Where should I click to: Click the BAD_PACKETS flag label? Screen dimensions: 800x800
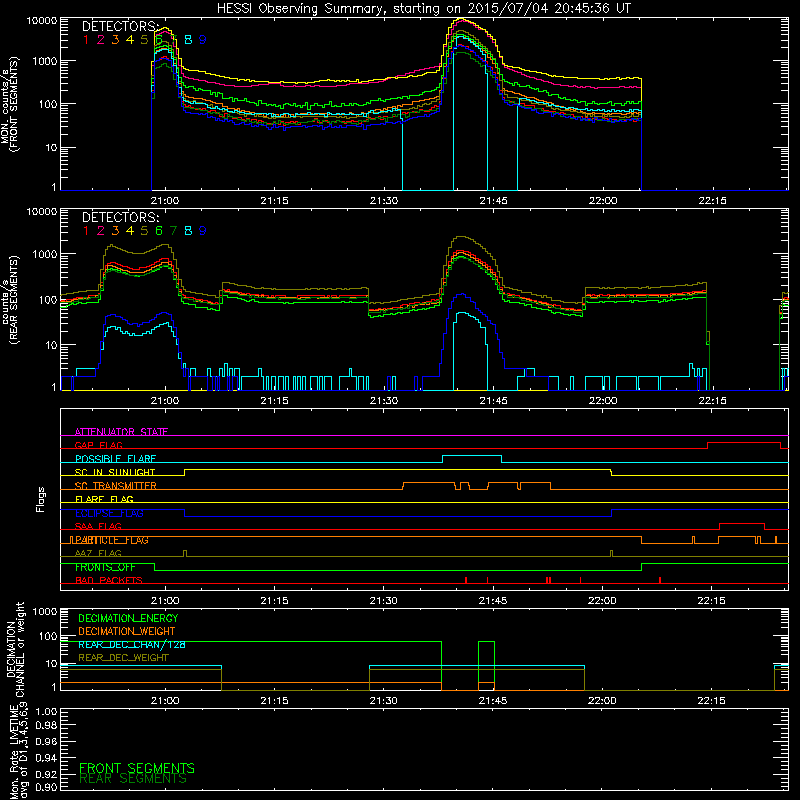click(x=109, y=581)
